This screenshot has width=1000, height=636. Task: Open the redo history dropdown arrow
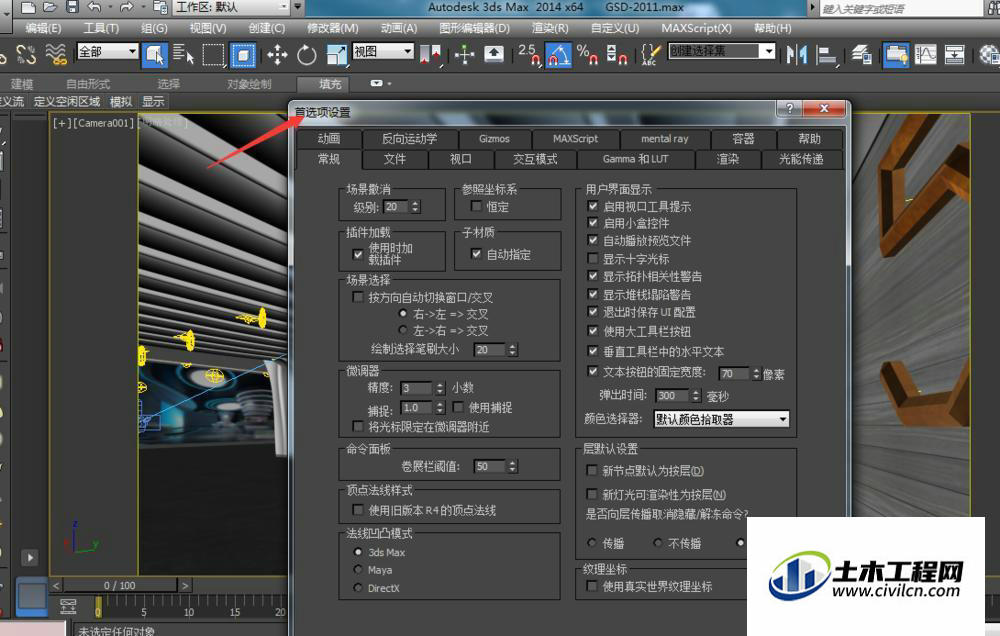coord(141,8)
